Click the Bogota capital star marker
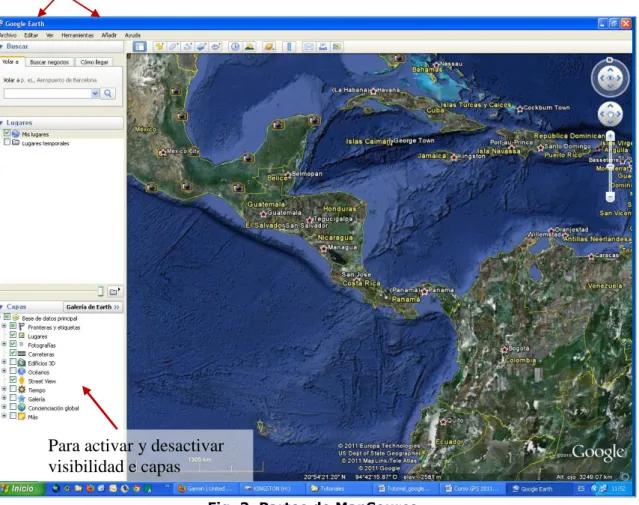Screen dimensions: 639x505 [504, 349]
